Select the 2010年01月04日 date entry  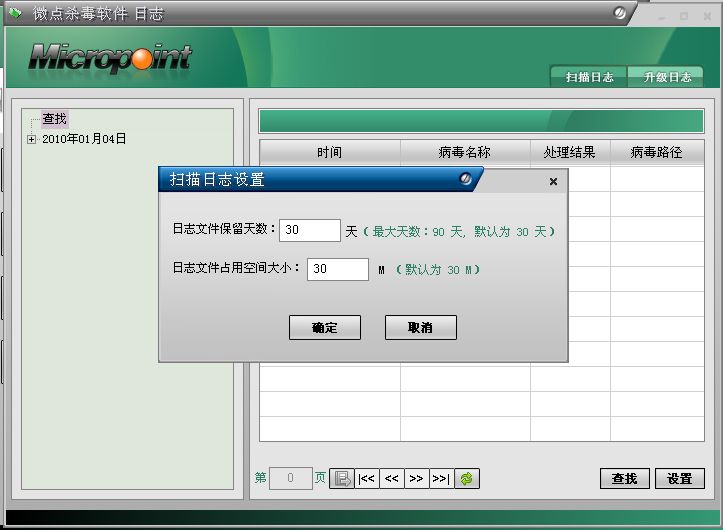coord(84,139)
